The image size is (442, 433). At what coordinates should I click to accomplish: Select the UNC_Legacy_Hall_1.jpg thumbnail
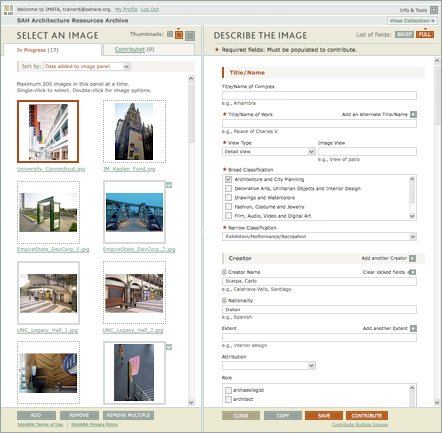pos(48,293)
